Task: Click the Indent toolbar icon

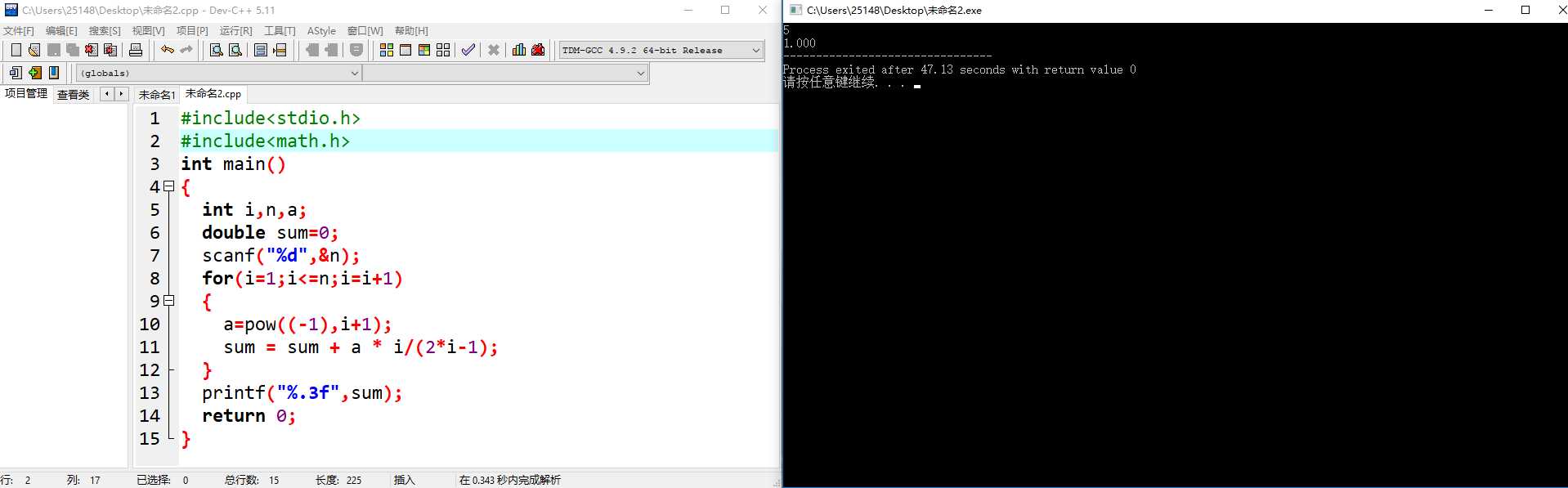Action: (331, 50)
